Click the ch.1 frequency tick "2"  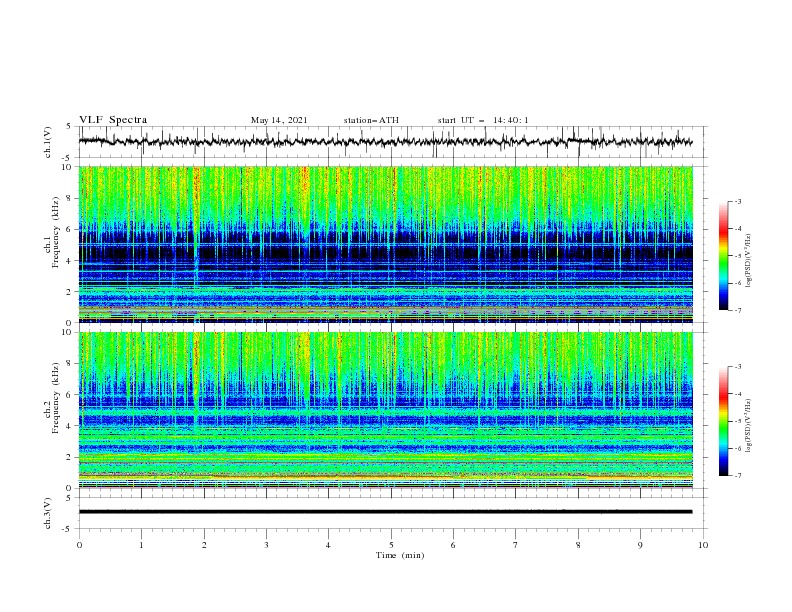coord(70,292)
